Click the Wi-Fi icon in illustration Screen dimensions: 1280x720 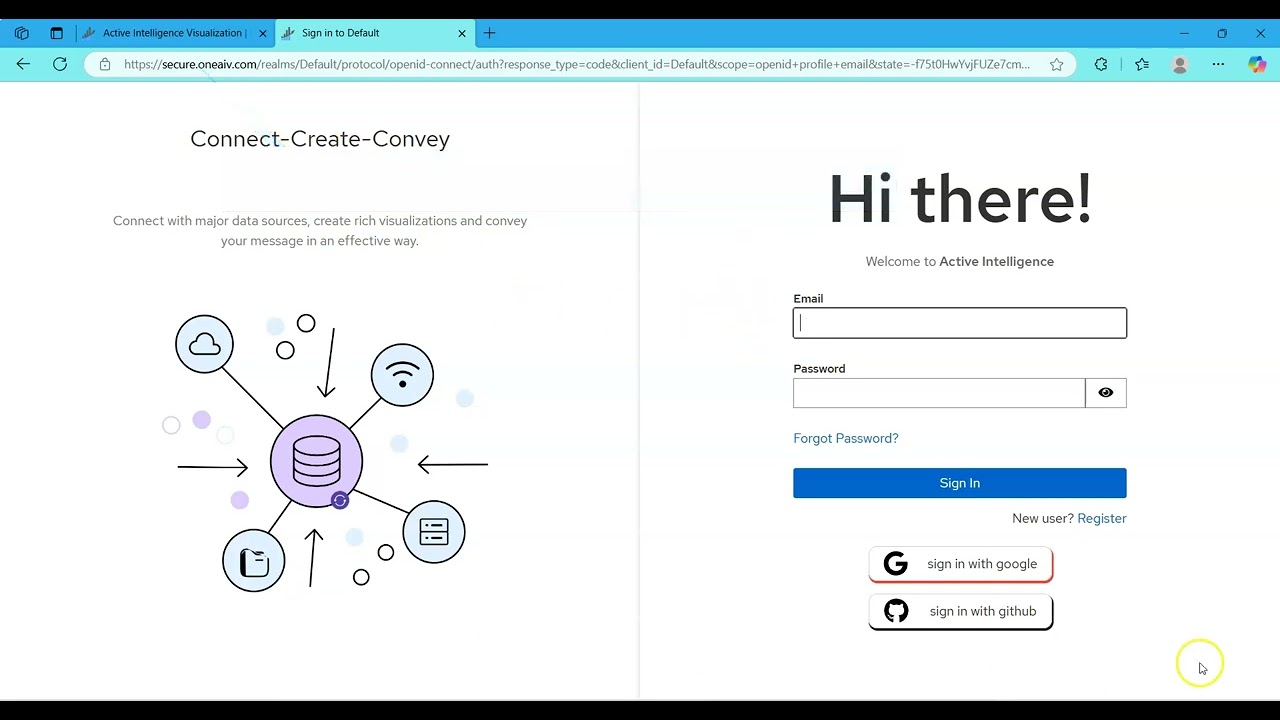(x=402, y=375)
